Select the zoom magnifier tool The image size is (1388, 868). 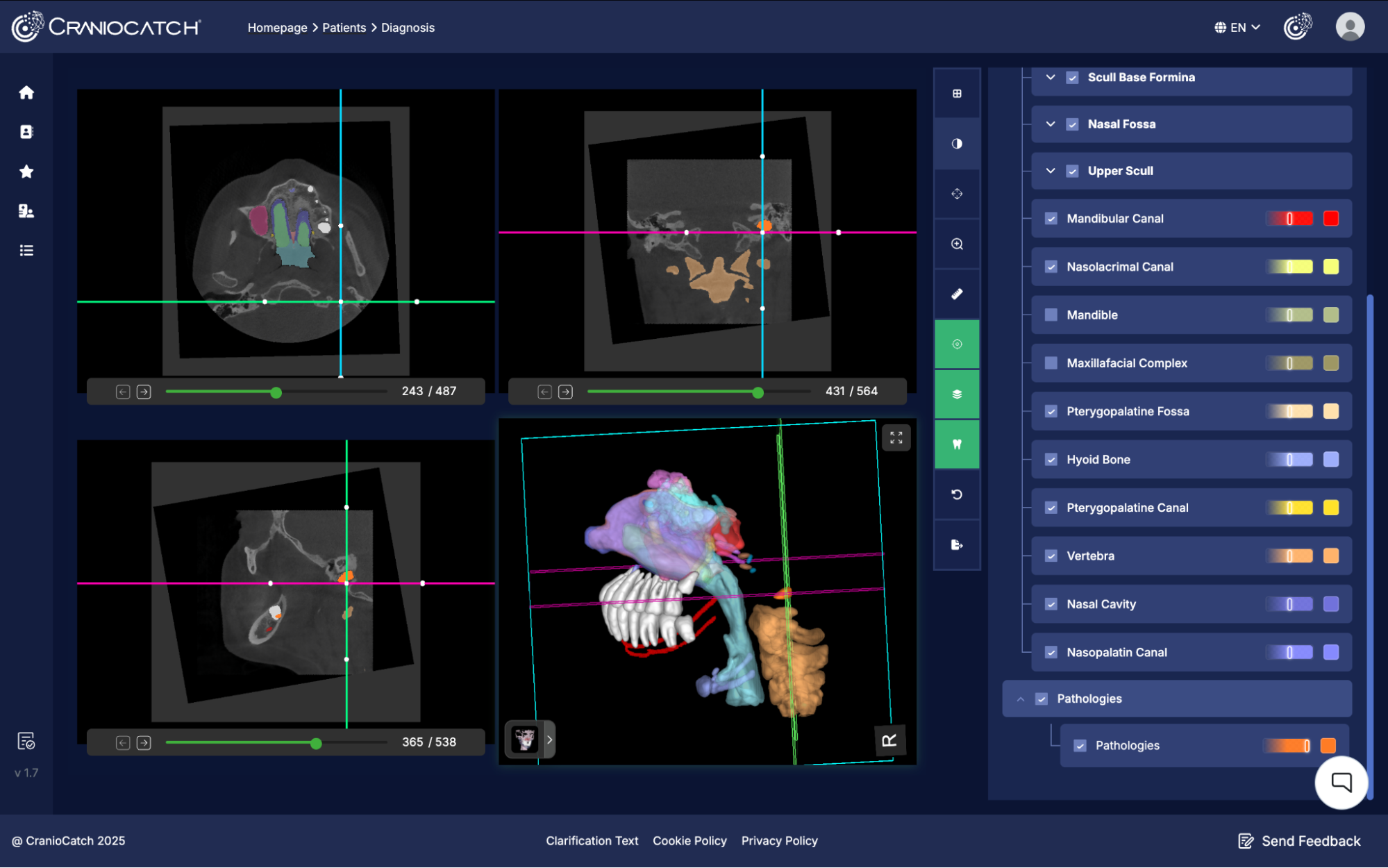(x=957, y=244)
